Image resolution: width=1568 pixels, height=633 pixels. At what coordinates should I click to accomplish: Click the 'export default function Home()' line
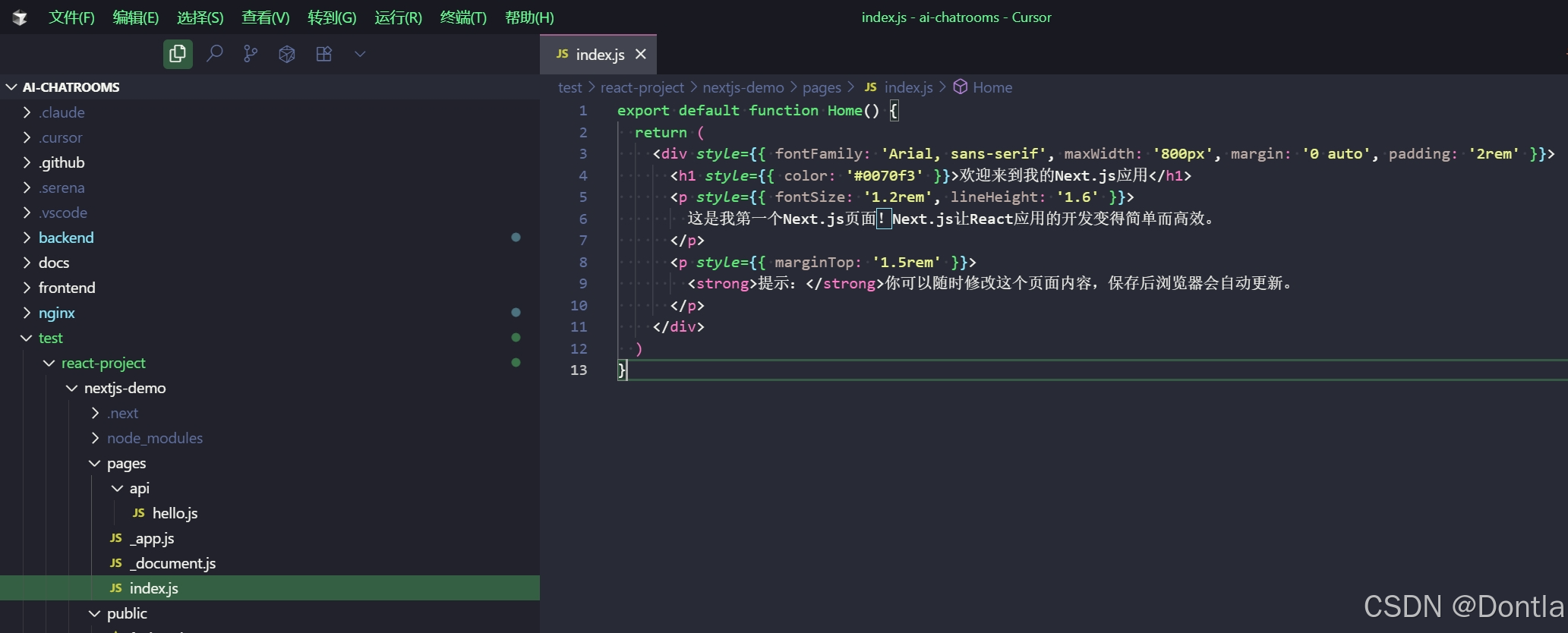758,111
